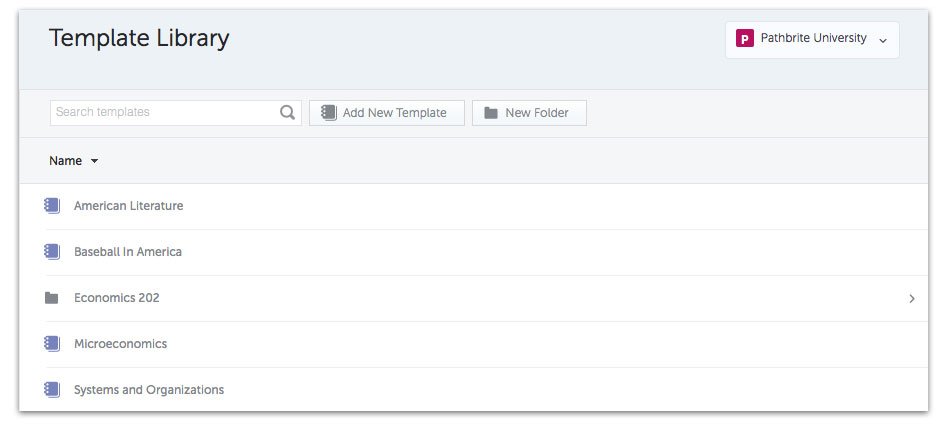Open the Microeconomics template
Image resolution: width=941 pixels, height=424 pixels.
pos(474,344)
